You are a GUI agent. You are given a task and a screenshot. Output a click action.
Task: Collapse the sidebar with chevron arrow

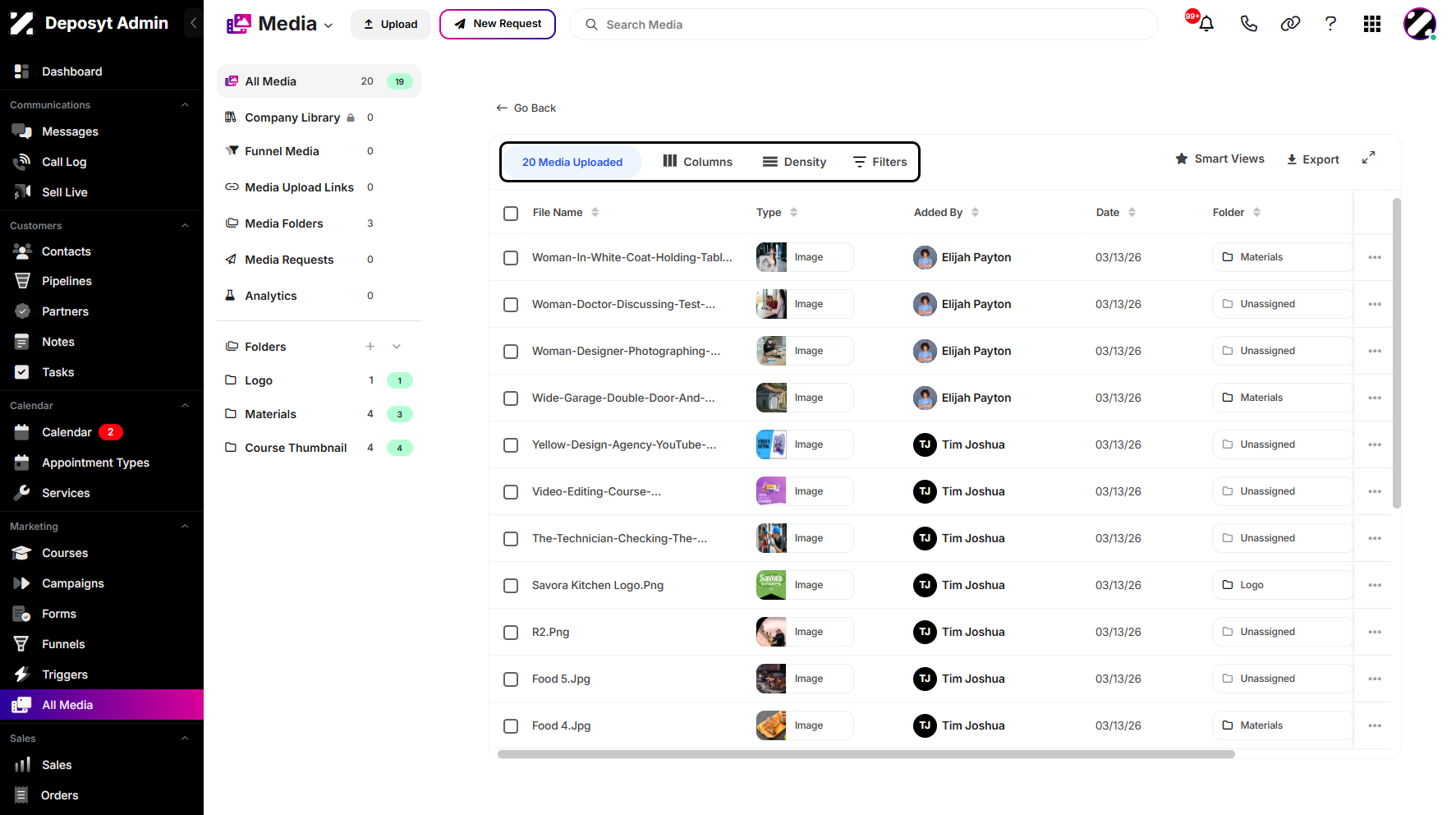pos(193,23)
